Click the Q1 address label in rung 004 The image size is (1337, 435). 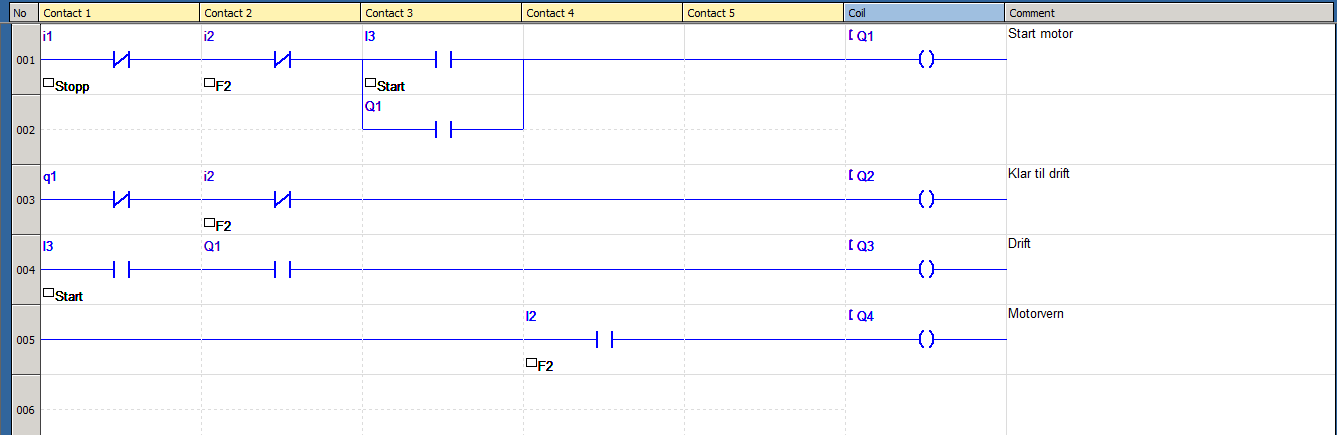pos(212,246)
